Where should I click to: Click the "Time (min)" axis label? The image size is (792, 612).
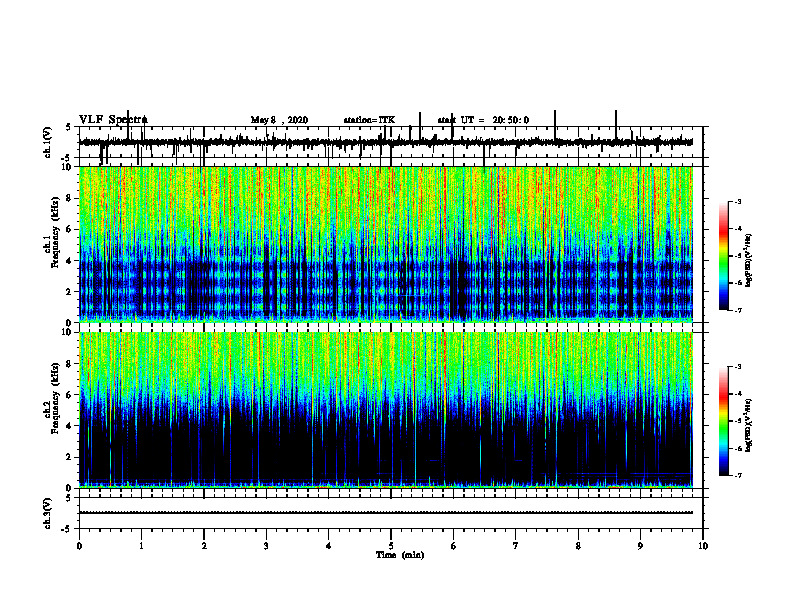click(400, 555)
